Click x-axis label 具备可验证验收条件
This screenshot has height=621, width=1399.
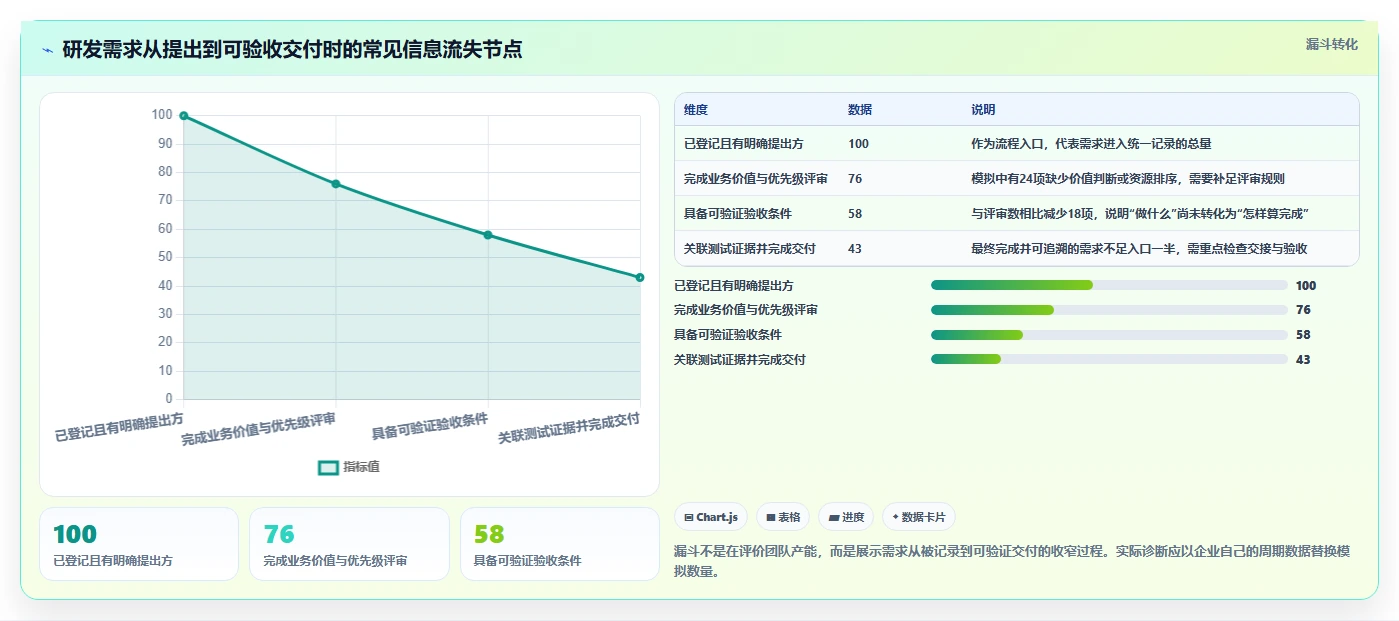pos(430,427)
